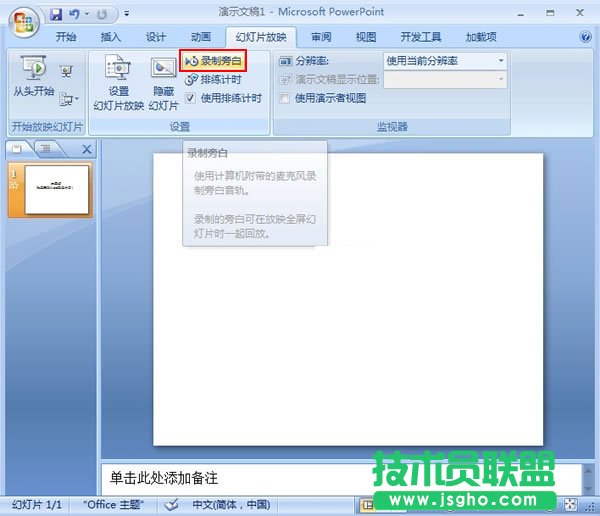Switch to the 设计 tab

pyautogui.click(x=155, y=37)
